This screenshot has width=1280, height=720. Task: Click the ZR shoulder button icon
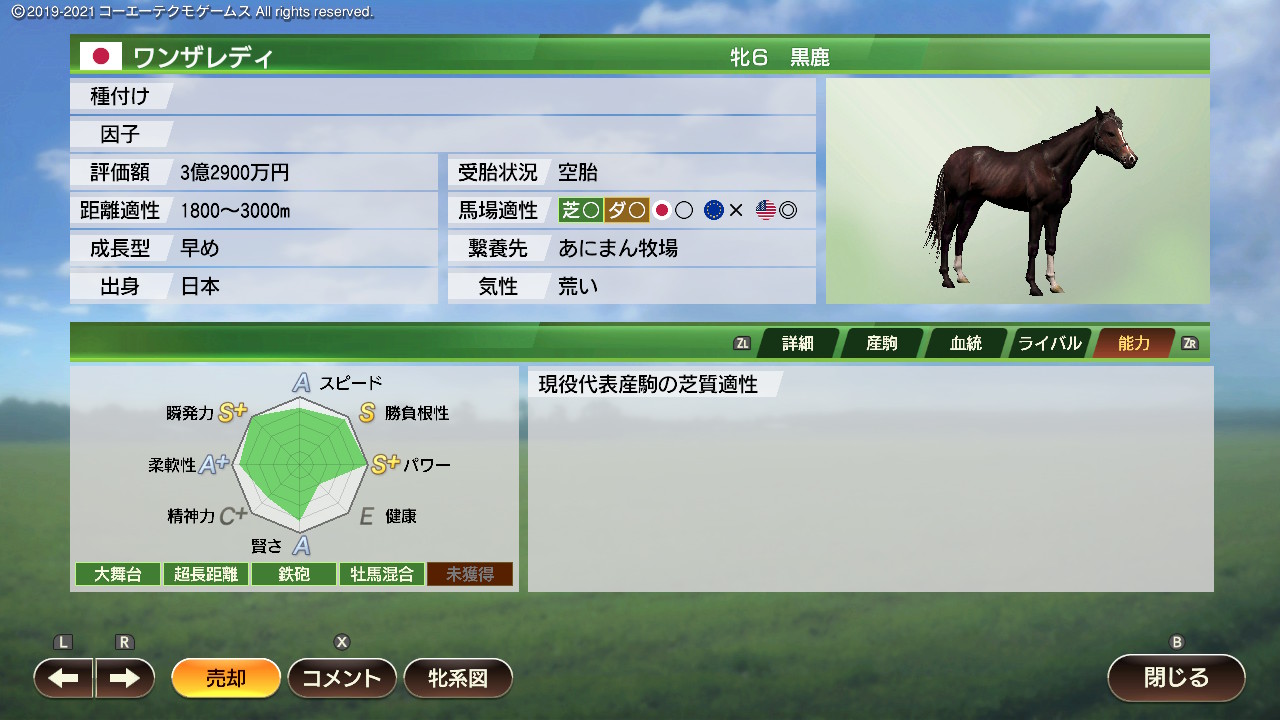[1190, 343]
